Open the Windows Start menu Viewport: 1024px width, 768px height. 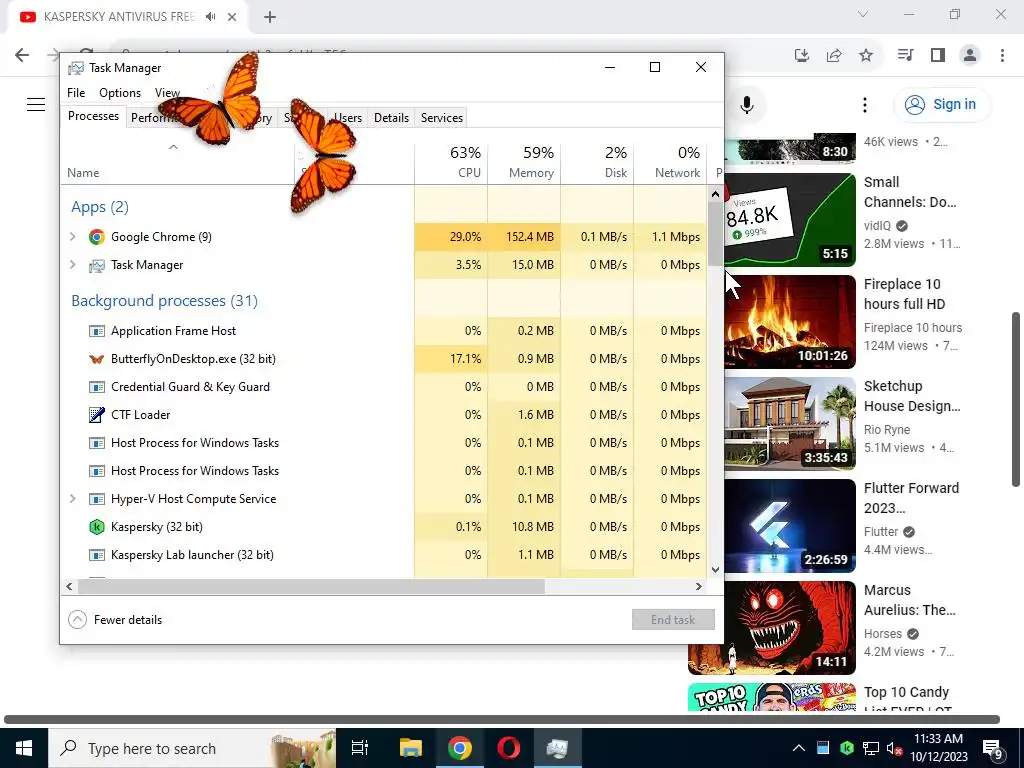point(24,748)
